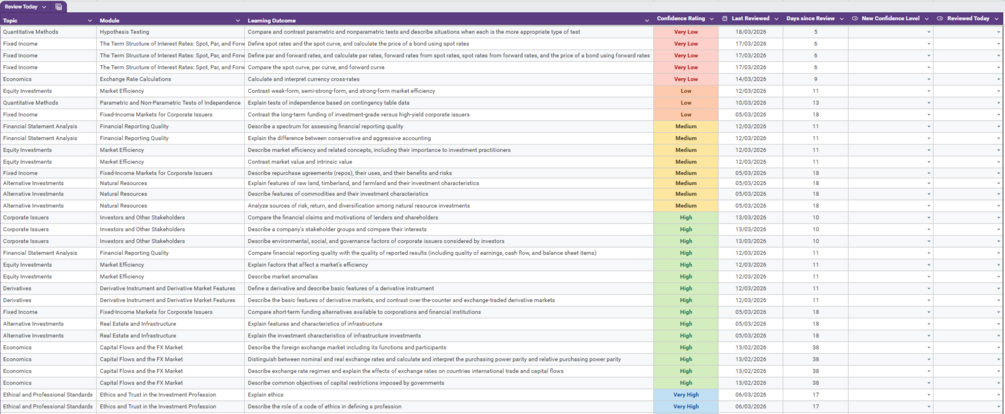Screen dimensions: 1005x414
Task: Select Very Low rating cell for Hypothesis Testing
Action: pyautogui.click(x=686, y=32)
